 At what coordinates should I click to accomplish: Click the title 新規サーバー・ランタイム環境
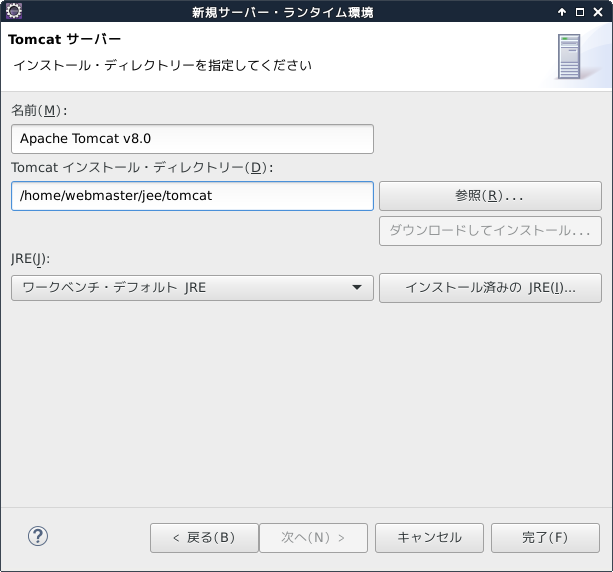tap(283, 13)
